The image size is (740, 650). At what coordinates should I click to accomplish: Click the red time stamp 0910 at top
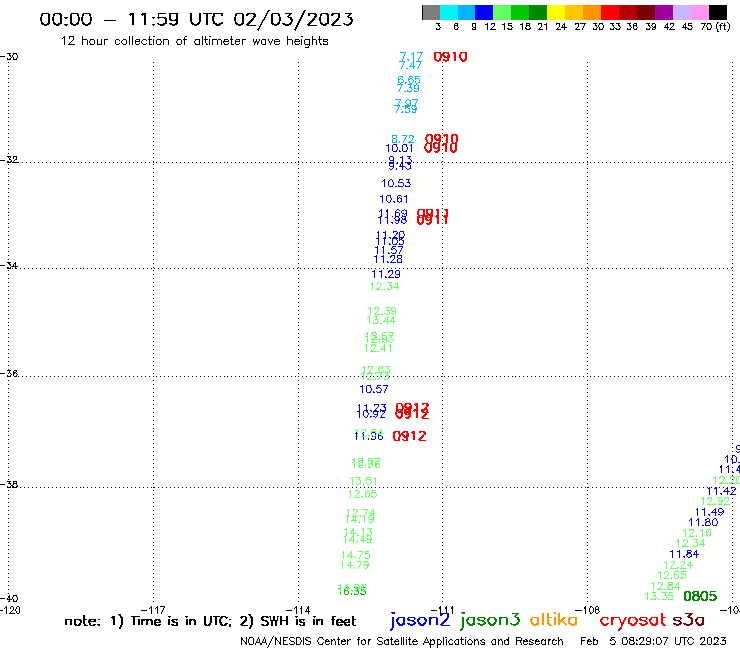click(450, 57)
